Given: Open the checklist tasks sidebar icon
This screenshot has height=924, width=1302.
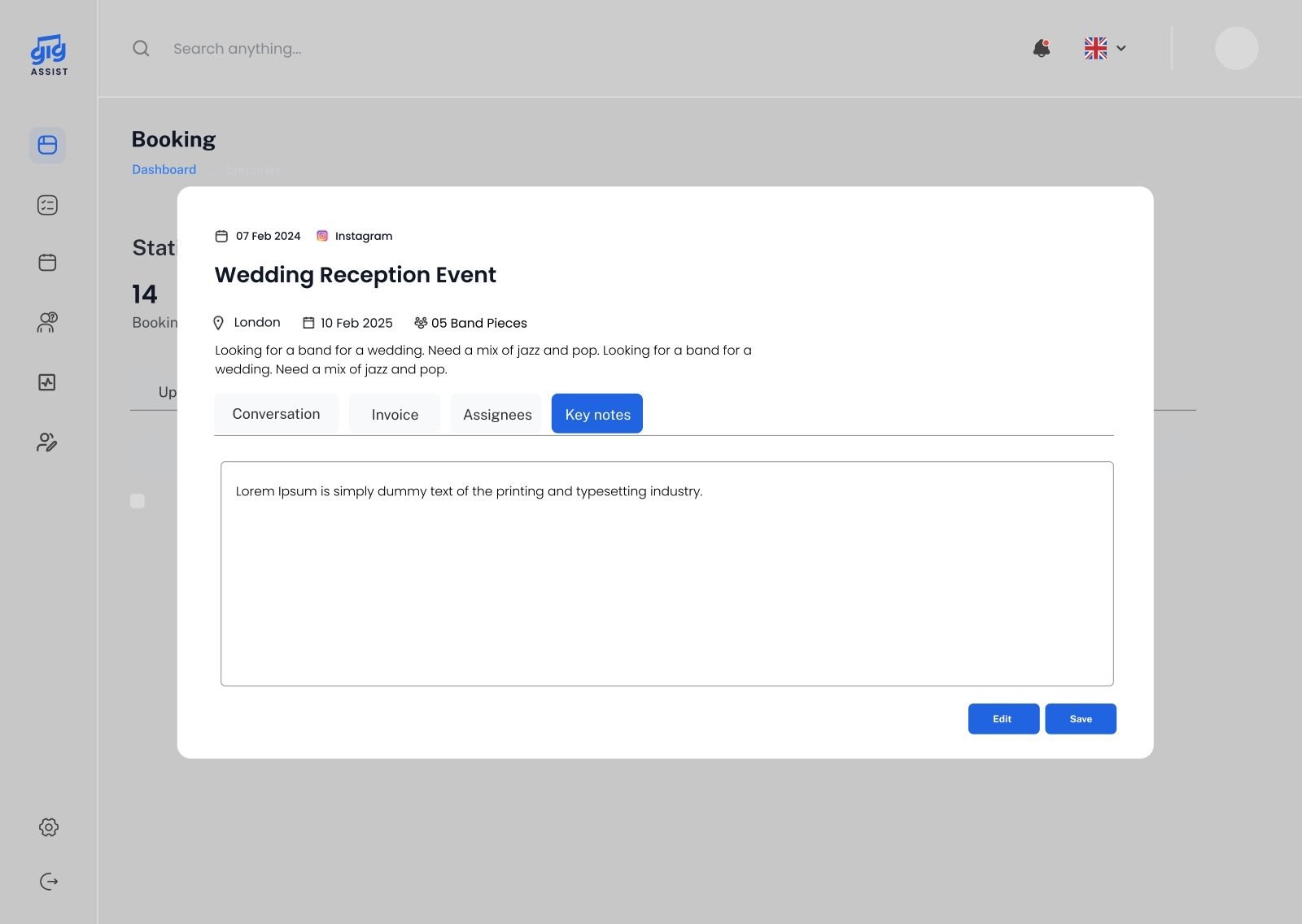Looking at the screenshot, I should [47, 205].
